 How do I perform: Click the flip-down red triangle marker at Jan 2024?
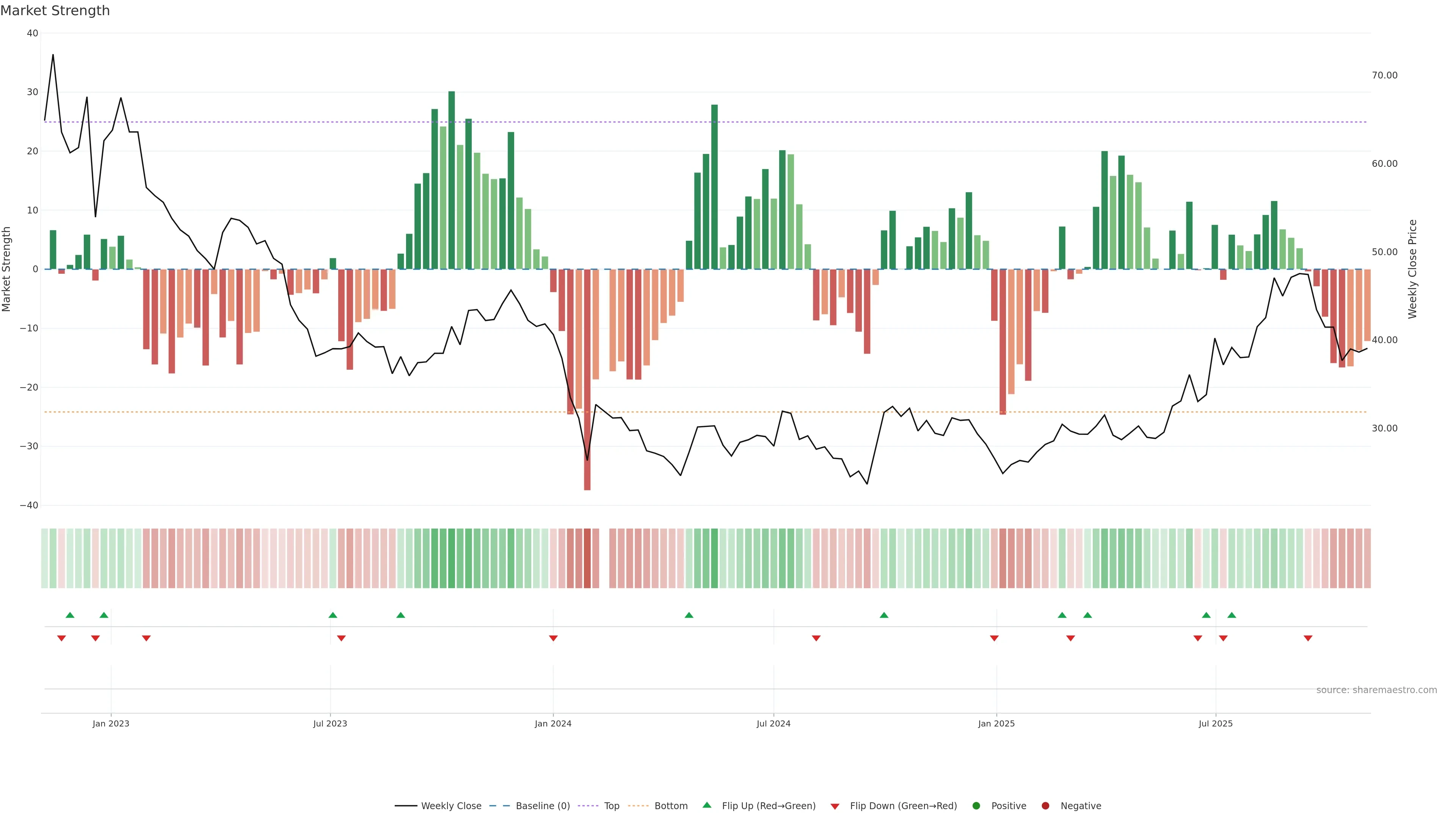click(x=553, y=638)
